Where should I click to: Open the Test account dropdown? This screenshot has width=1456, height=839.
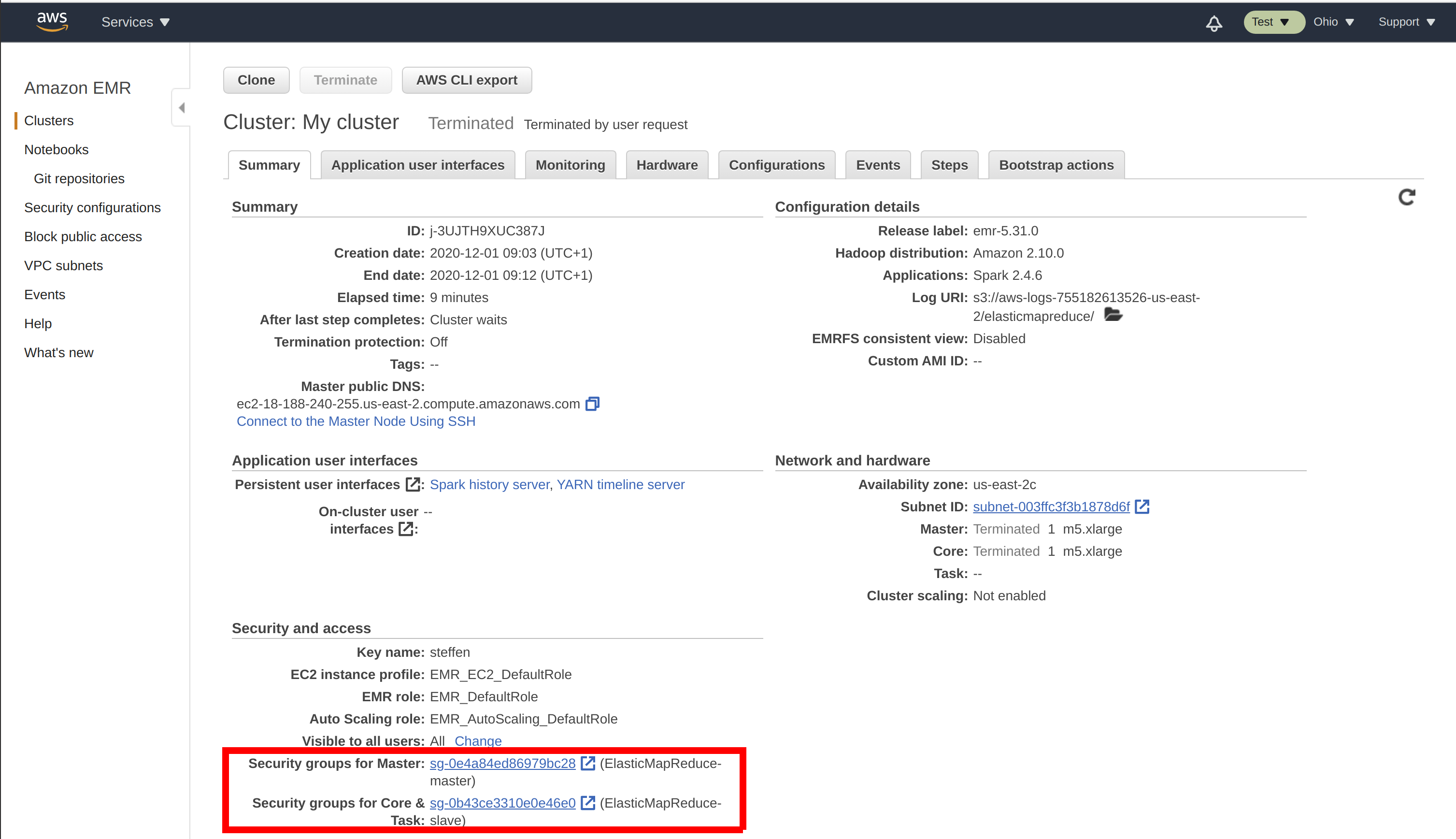coord(1273,22)
